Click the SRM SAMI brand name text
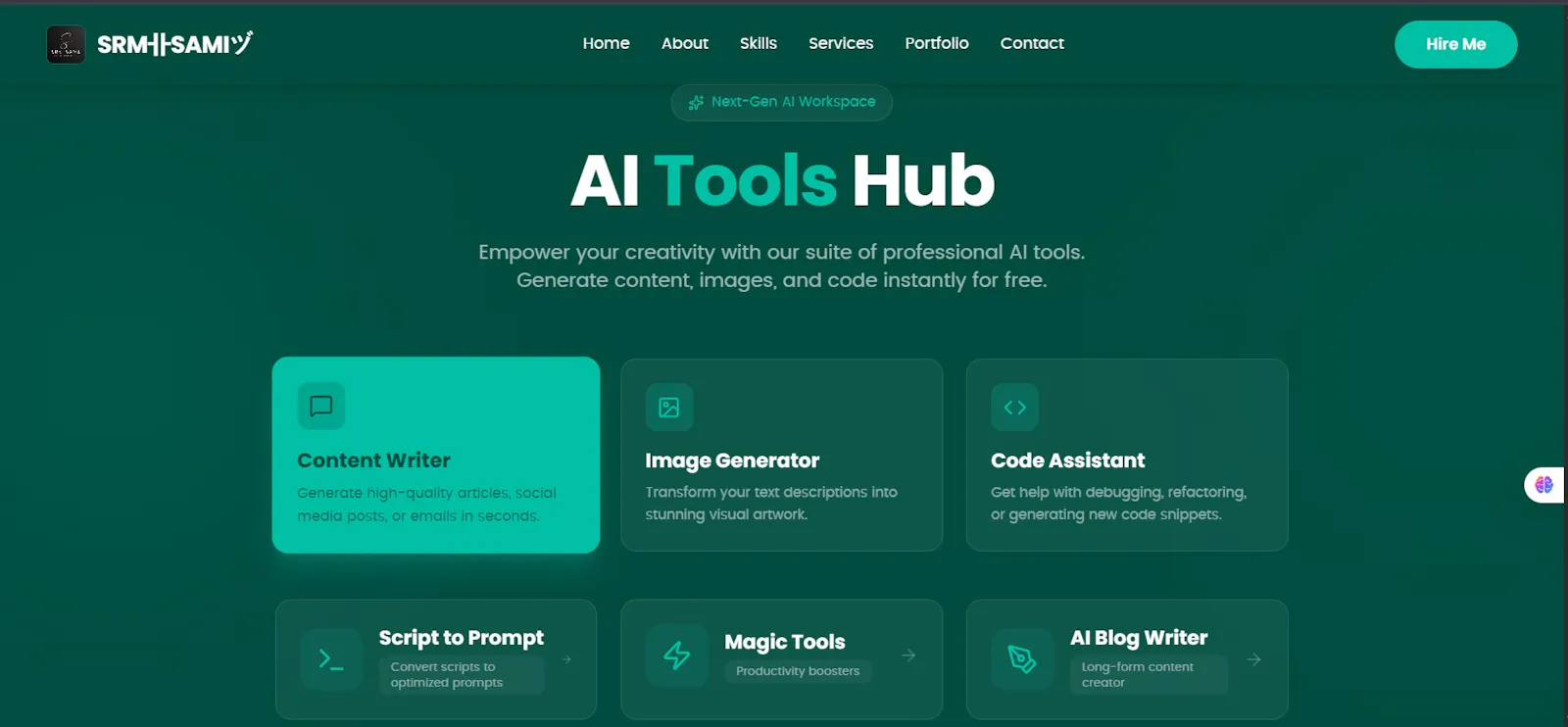1568x727 pixels. pos(175,44)
